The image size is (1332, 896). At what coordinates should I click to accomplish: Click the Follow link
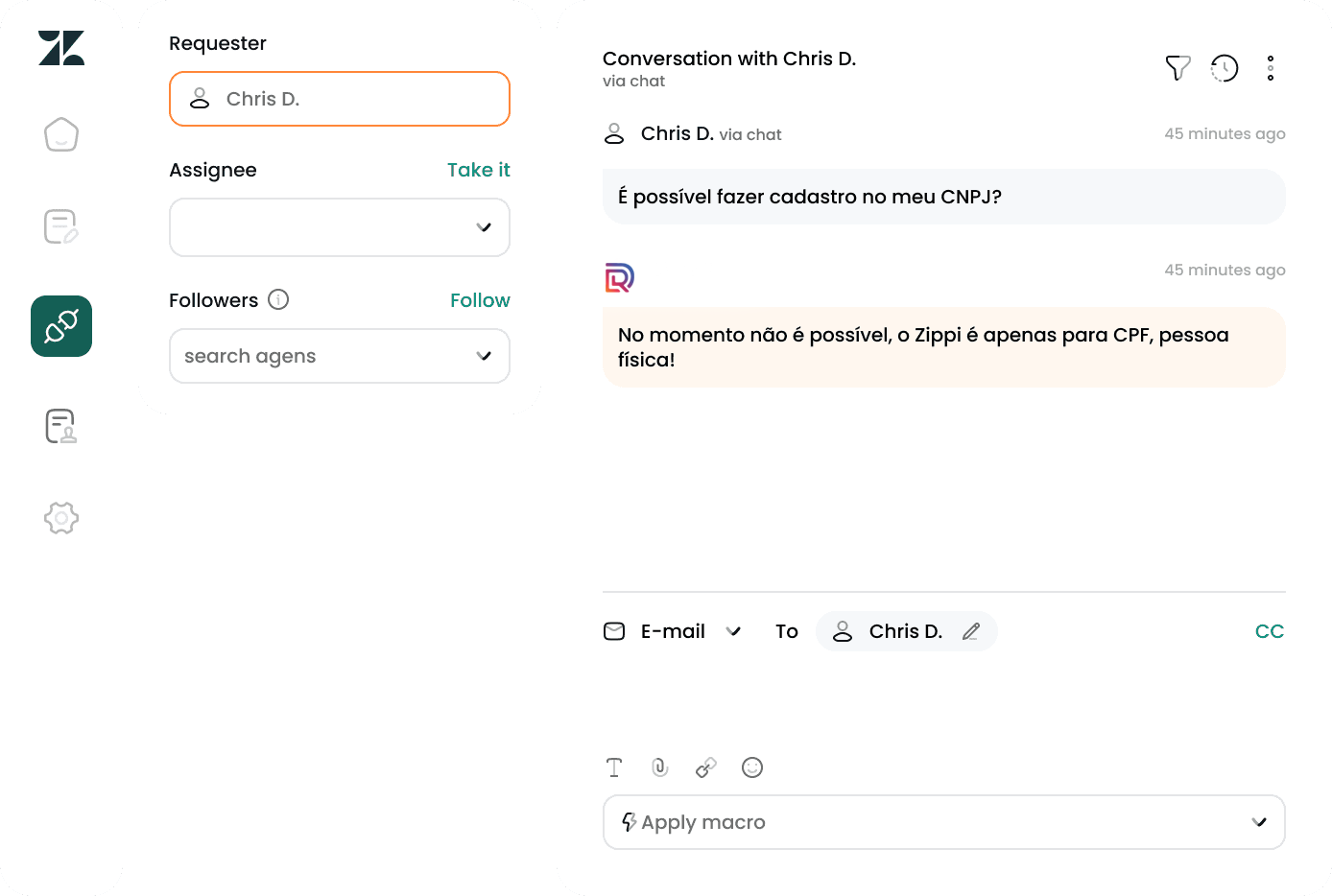click(480, 300)
